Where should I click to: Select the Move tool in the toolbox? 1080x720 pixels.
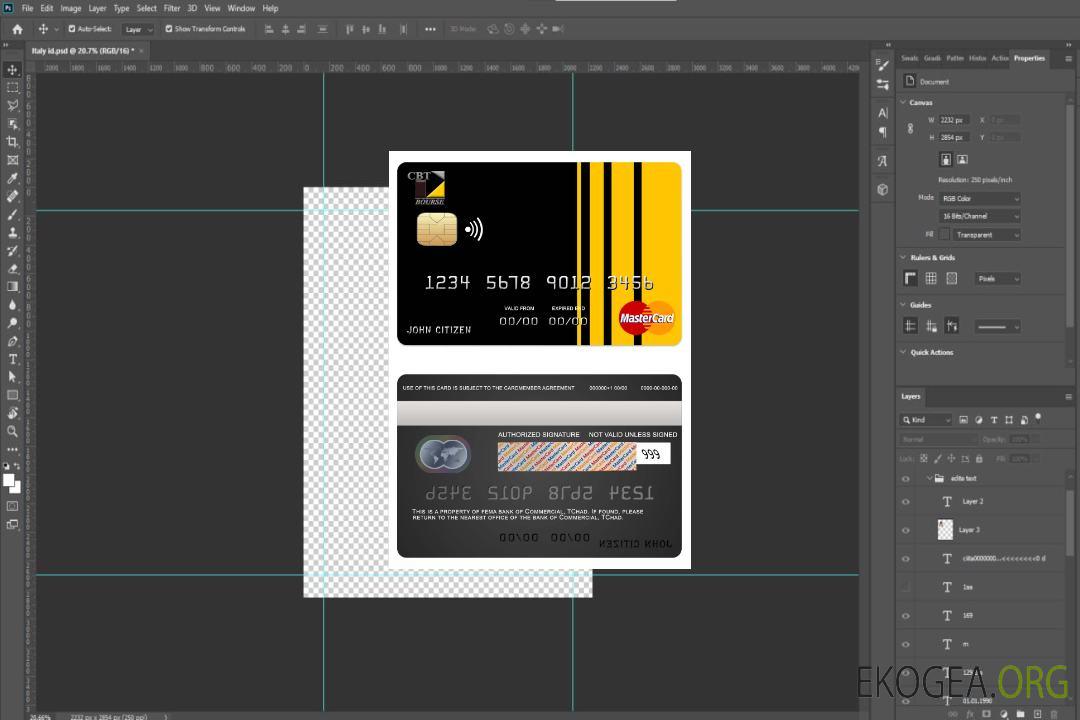click(x=12, y=69)
